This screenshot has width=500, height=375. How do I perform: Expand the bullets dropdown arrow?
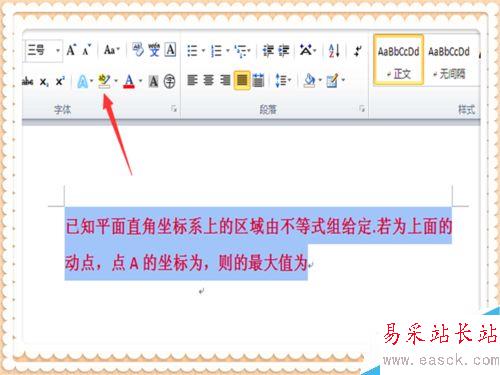[x=203, y=51]
